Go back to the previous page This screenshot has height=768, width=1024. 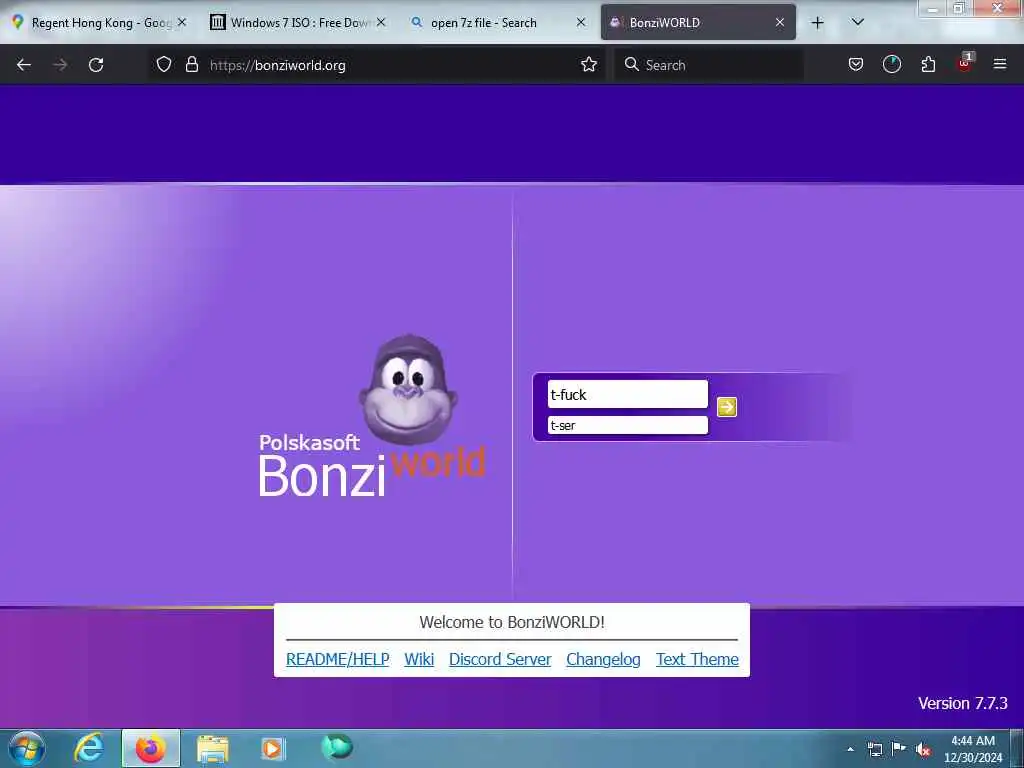(24, 65)
